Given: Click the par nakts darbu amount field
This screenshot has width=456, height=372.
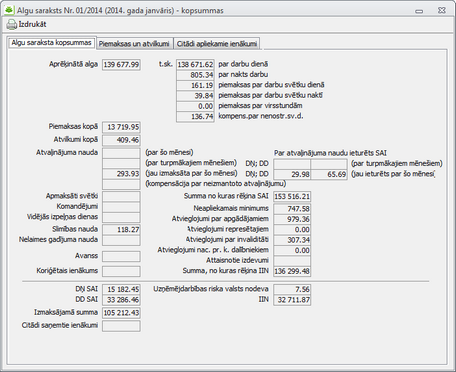Looking at the screenshot, I should 195,75.
